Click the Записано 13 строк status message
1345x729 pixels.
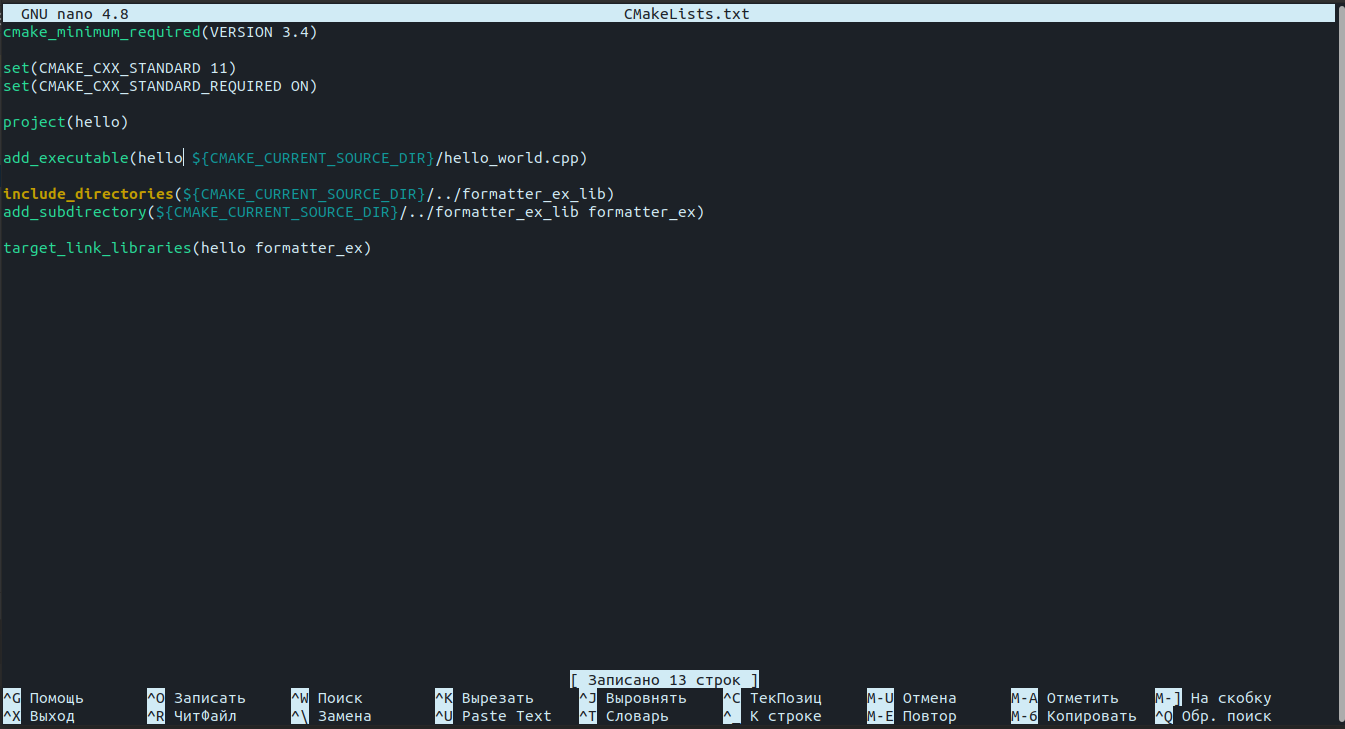pos(663,679)
